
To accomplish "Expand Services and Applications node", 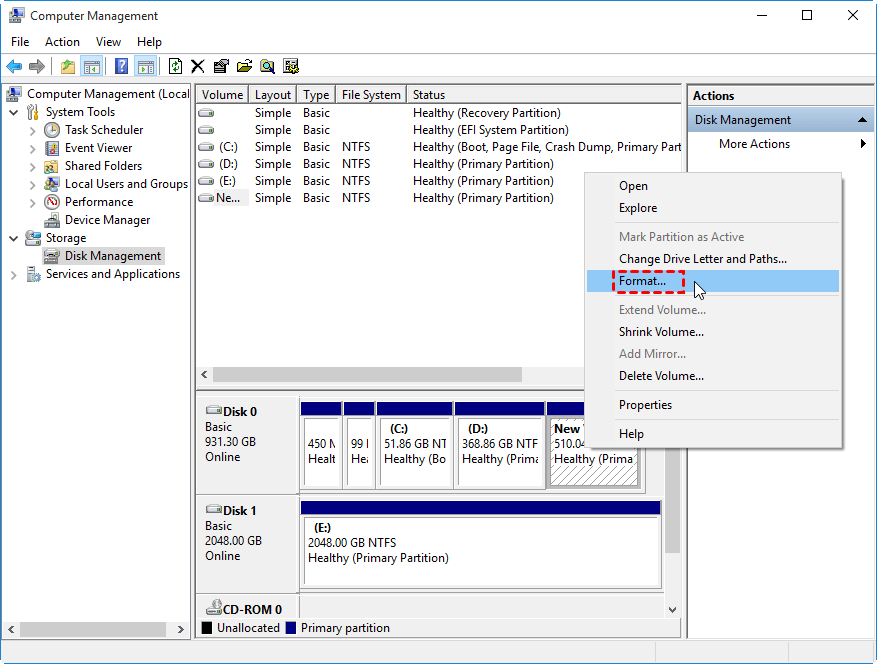I will 14,274.
